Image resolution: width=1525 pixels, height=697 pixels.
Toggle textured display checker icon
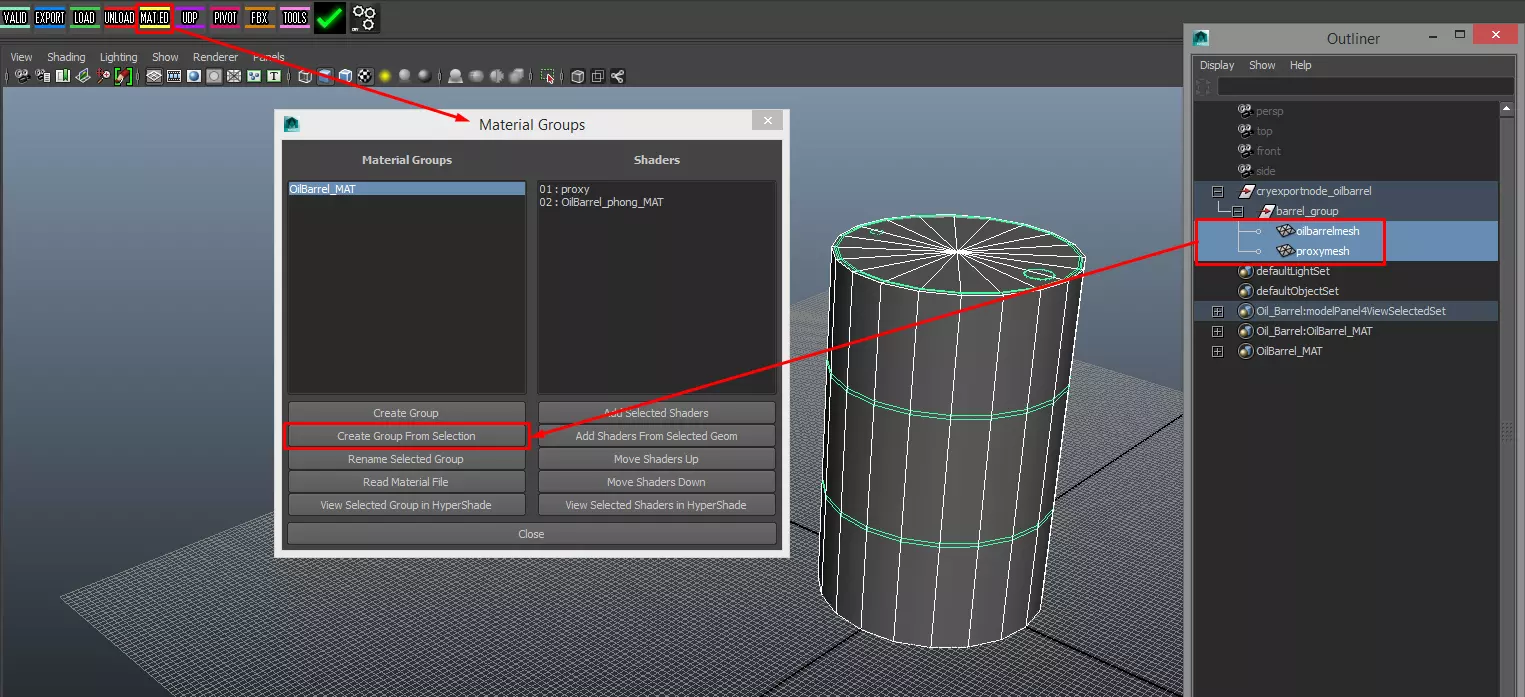click(365, 76)
